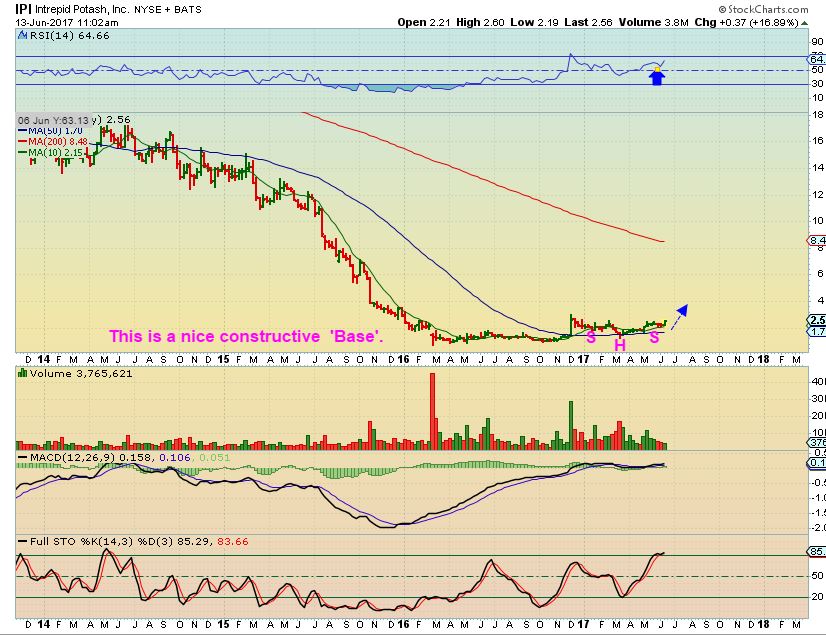Click year 14 on the stochastic-panel time axis

[44, 624]
